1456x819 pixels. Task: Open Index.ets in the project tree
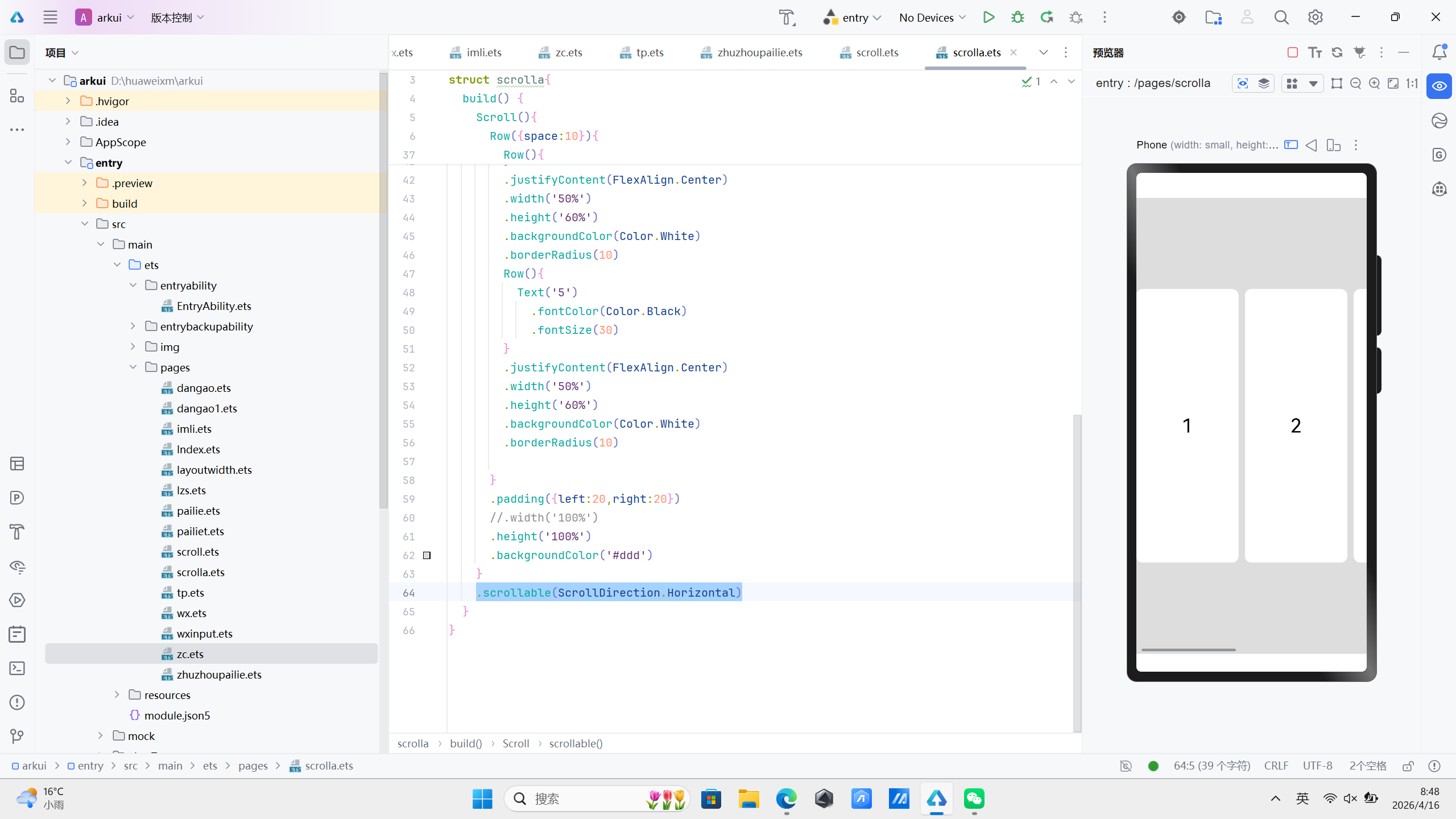(x=198, y=449)
